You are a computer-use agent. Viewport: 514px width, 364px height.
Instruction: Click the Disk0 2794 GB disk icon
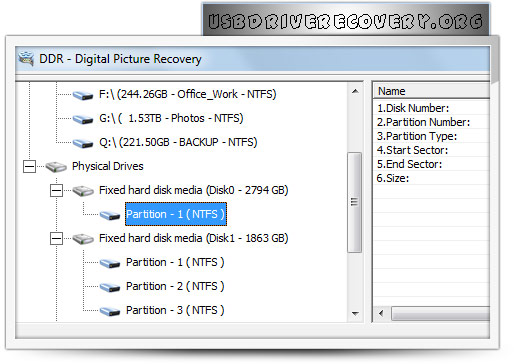click(83, 191)
